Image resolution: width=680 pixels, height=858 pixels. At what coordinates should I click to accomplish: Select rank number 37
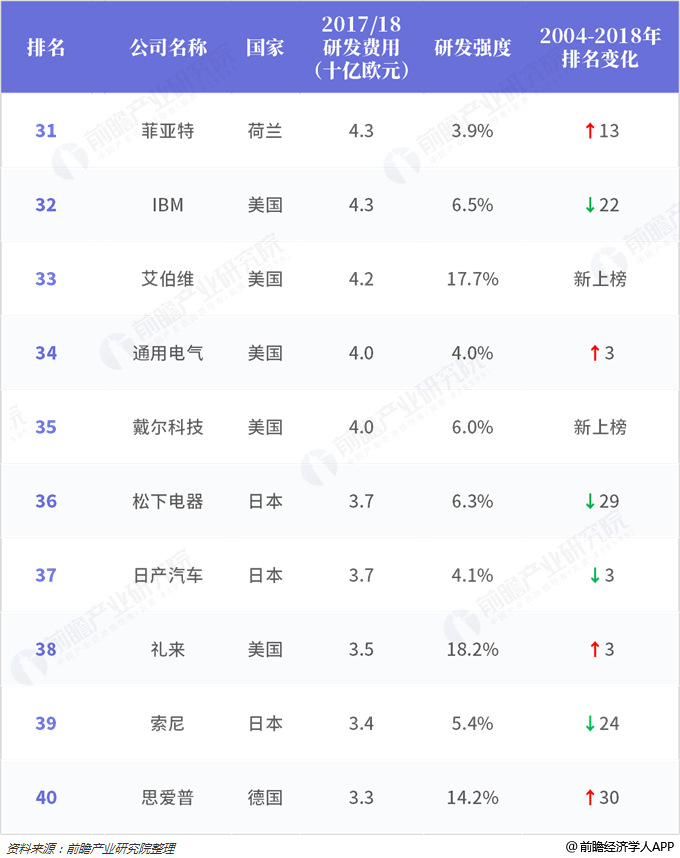(46, 575)
